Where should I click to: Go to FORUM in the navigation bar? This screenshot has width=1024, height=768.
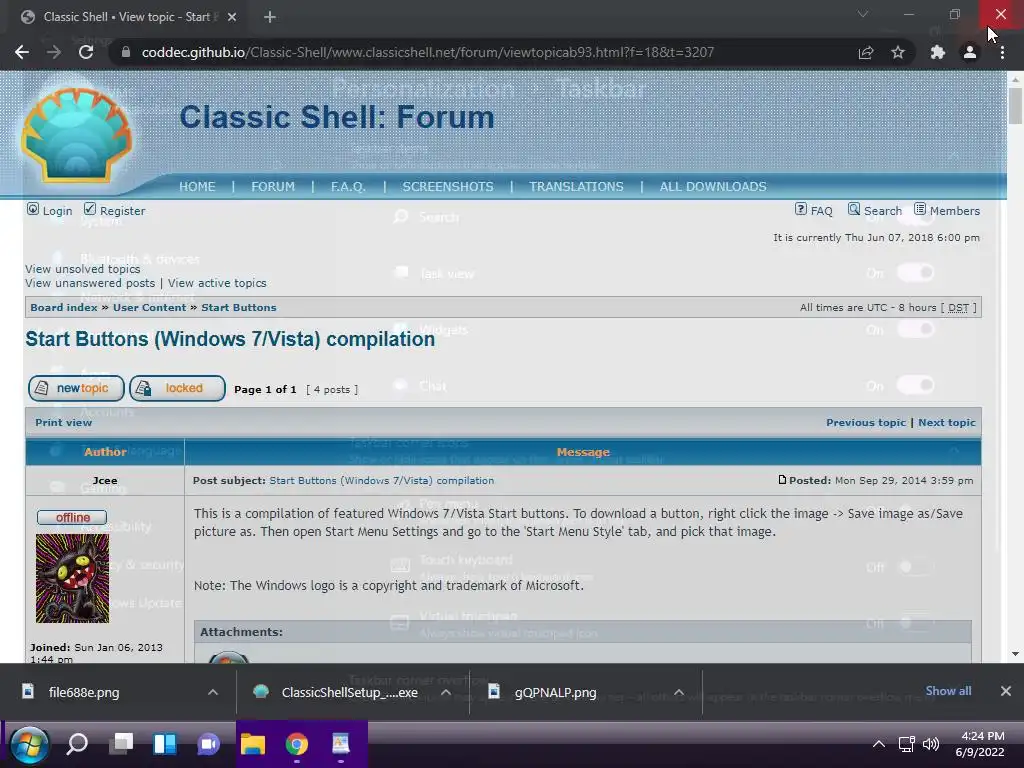click(273, 187)
